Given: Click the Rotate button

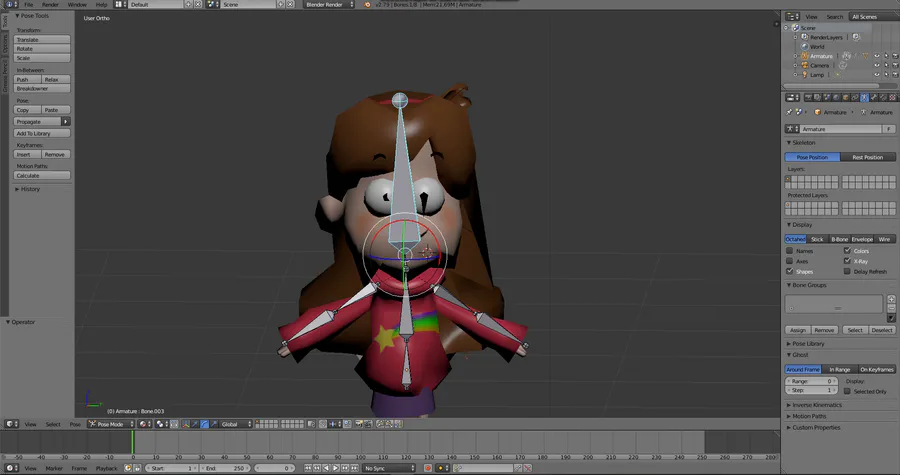Looking at the screenshot, I should (42, 49).
